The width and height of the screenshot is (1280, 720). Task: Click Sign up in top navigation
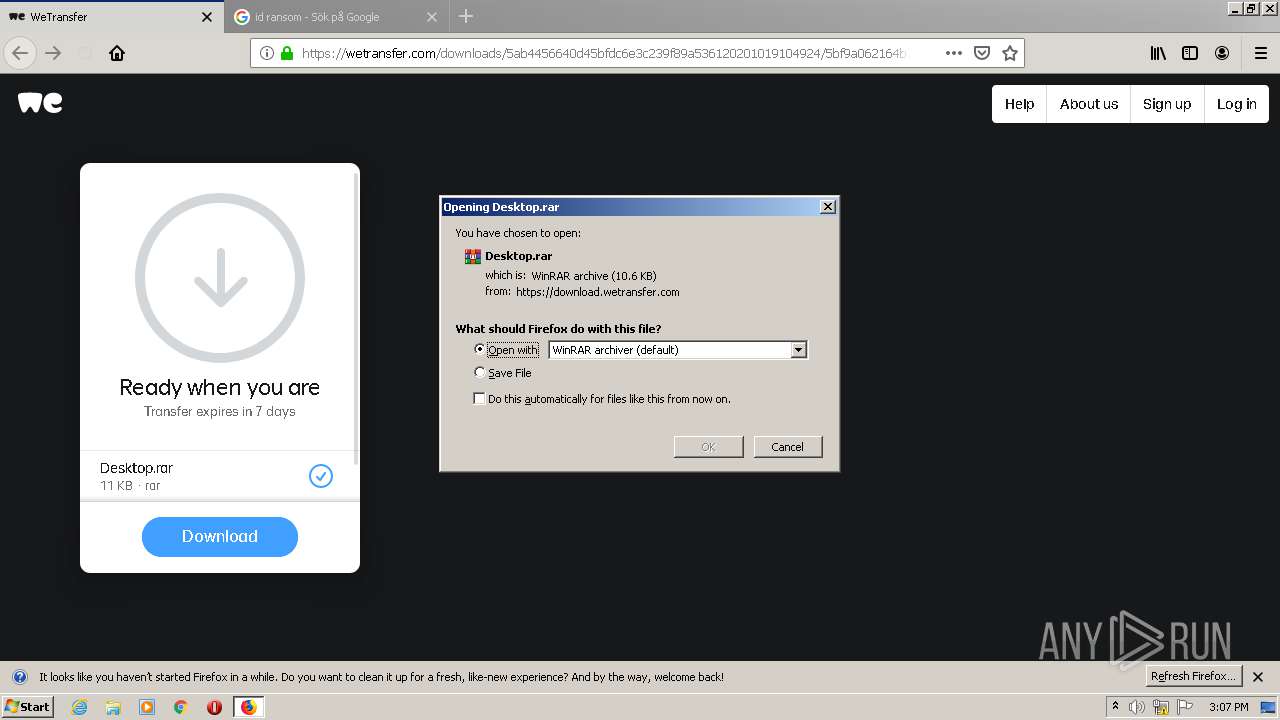tap(1166, 104)
